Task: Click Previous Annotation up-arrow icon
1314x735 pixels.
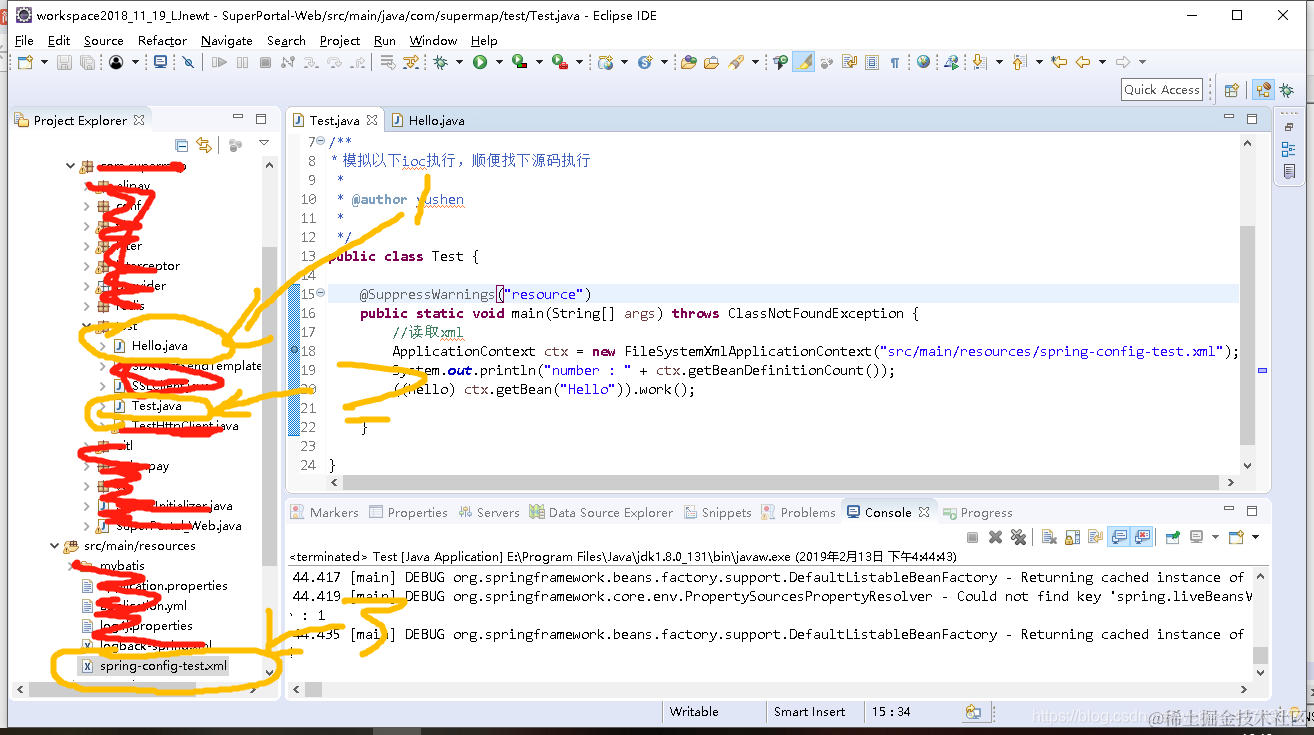Action: (x=1019, y=62)
